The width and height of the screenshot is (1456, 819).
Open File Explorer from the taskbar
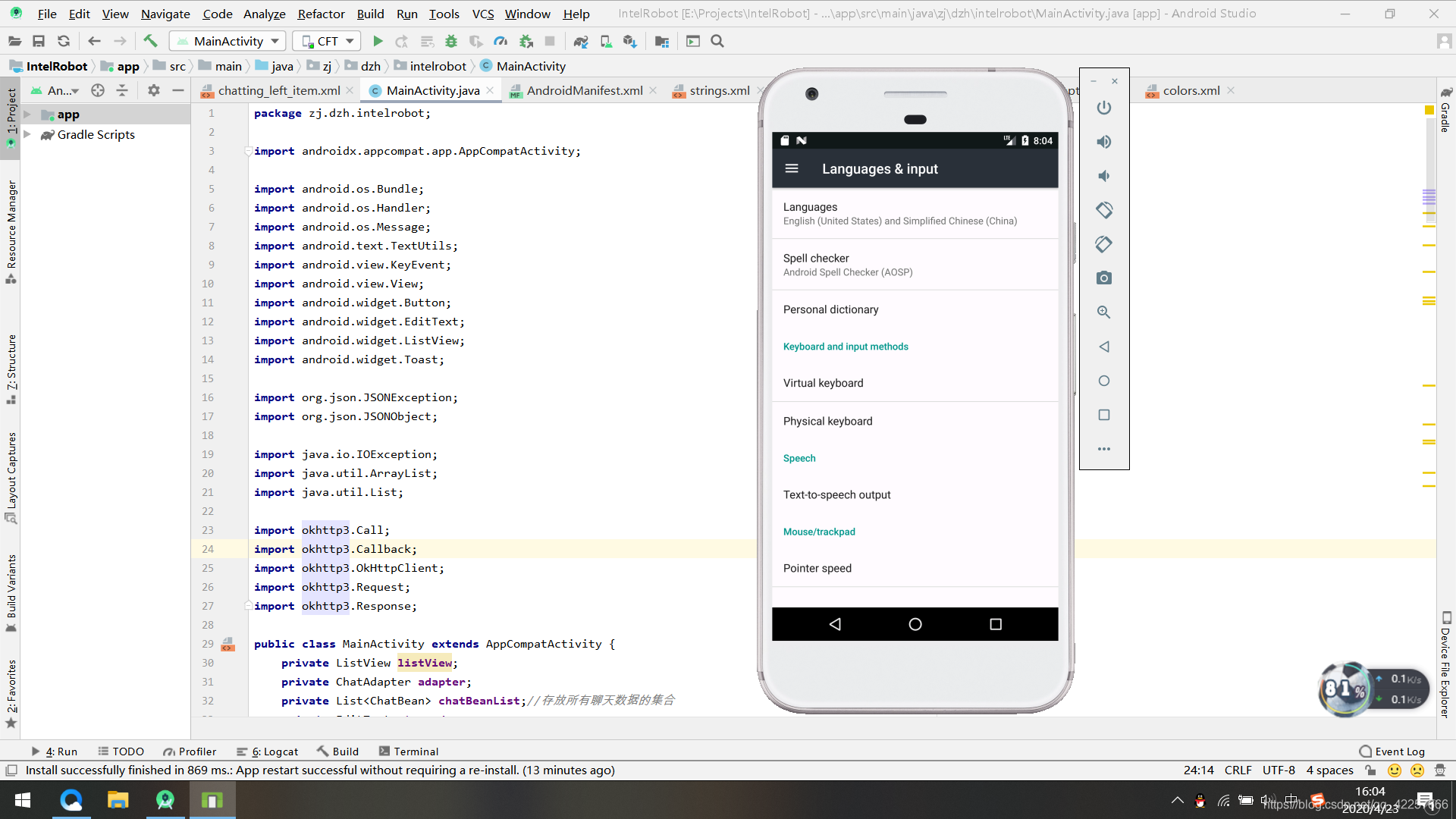118,800
